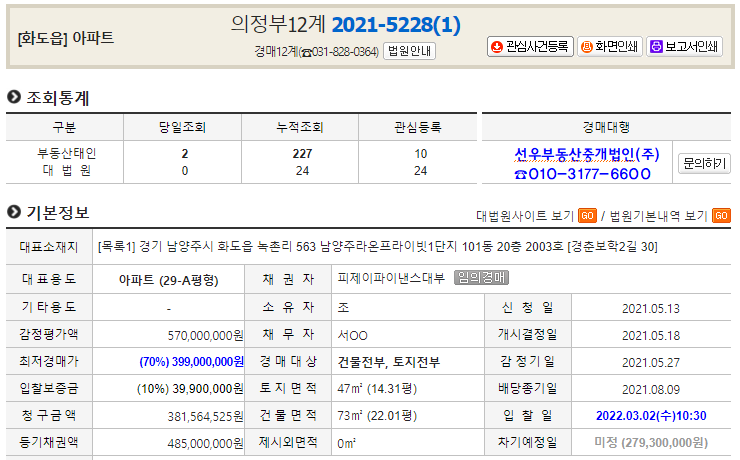Click the 입찰보증금 (10%) 39,900,000원
740x460 pixels.
190,389
